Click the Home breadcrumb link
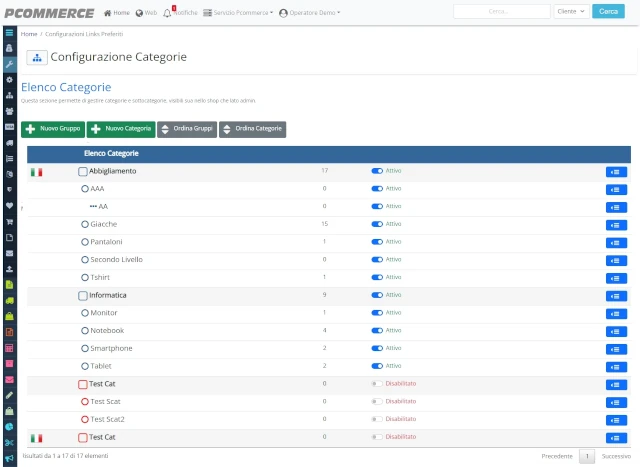 (29, 34)
